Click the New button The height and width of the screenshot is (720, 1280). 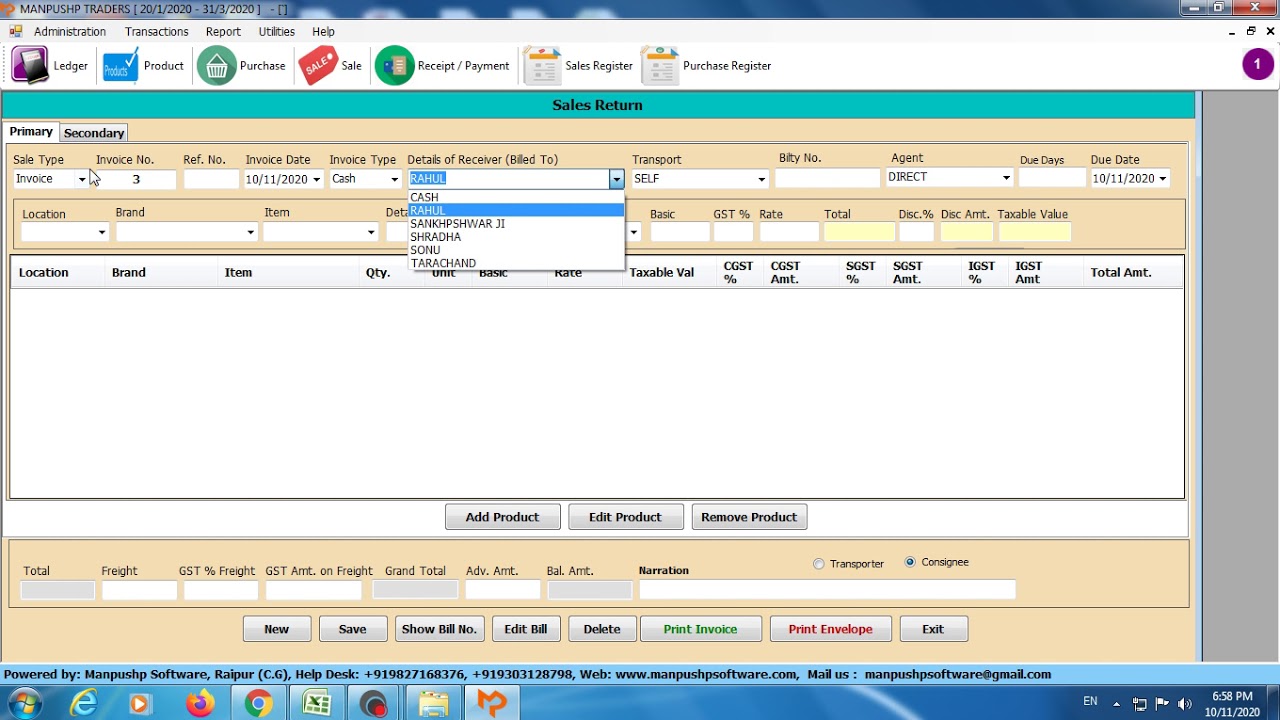click(x=277, y=629)
